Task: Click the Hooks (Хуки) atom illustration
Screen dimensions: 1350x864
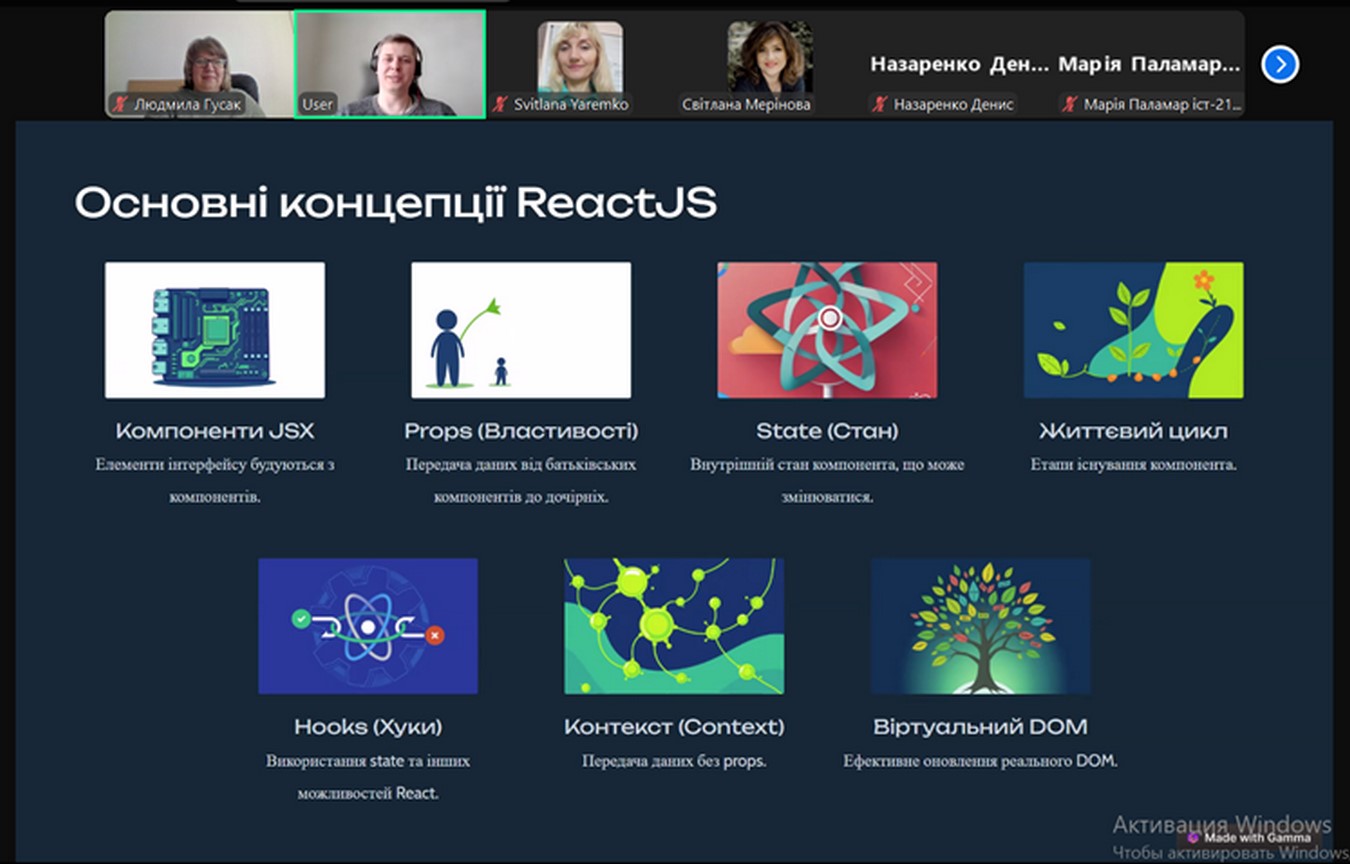Action: point(368,626)
